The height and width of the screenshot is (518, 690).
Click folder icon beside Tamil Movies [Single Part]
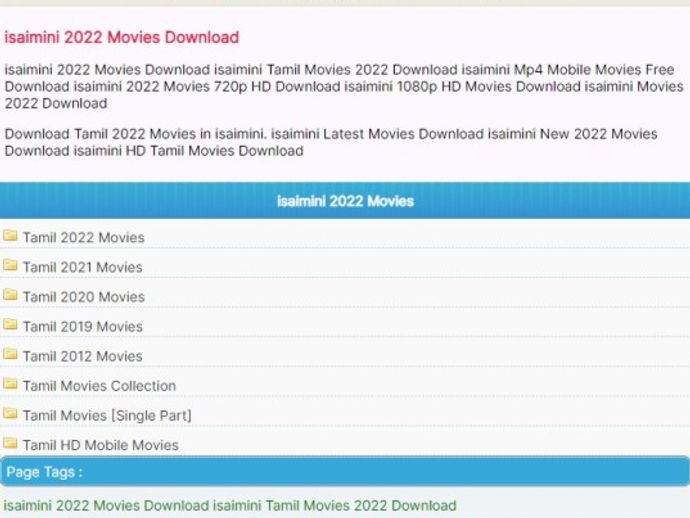point(10,414)
